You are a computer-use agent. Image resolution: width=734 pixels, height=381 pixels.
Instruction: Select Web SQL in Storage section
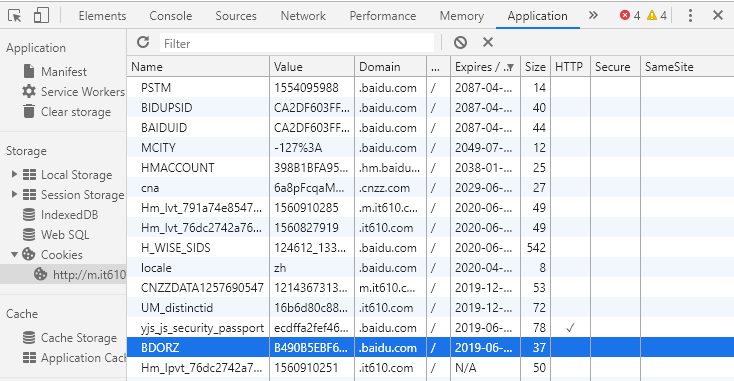[x=65, y=234]
